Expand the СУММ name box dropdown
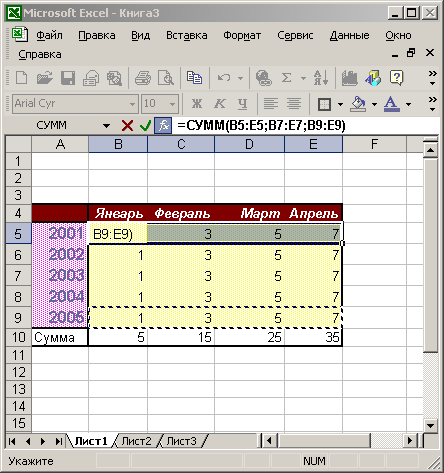 pos(106,126)
